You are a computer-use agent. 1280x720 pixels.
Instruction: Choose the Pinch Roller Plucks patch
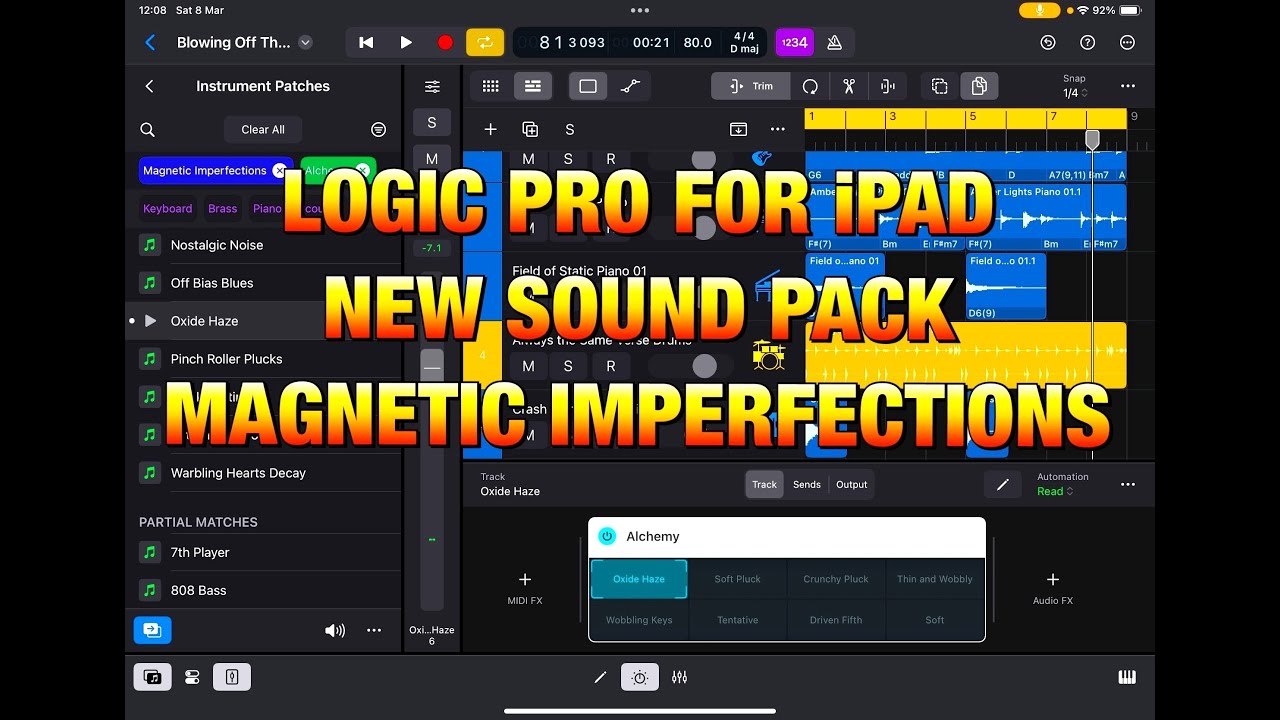tap(263, 359)
